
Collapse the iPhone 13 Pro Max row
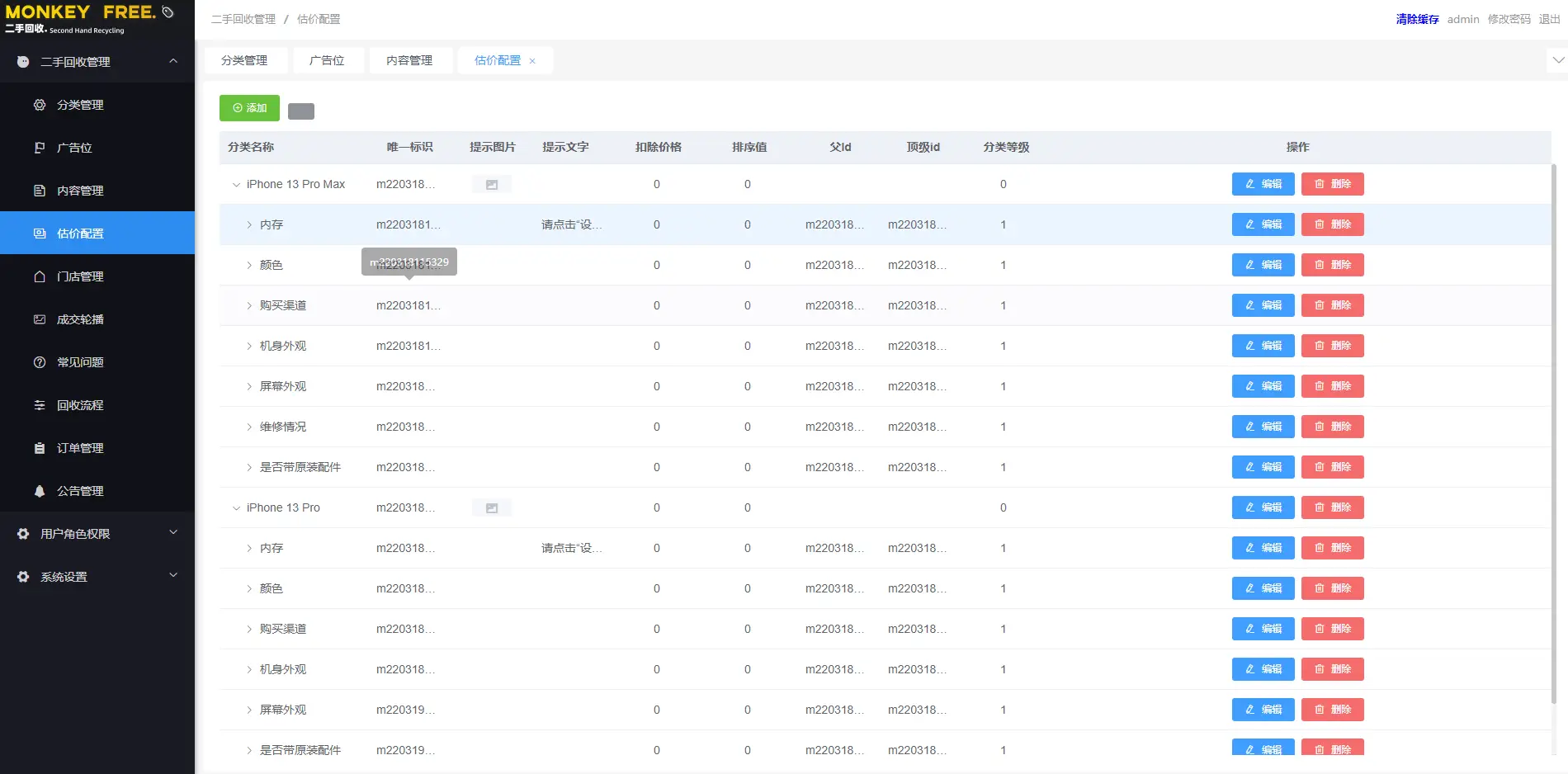[x=236, y=185]
